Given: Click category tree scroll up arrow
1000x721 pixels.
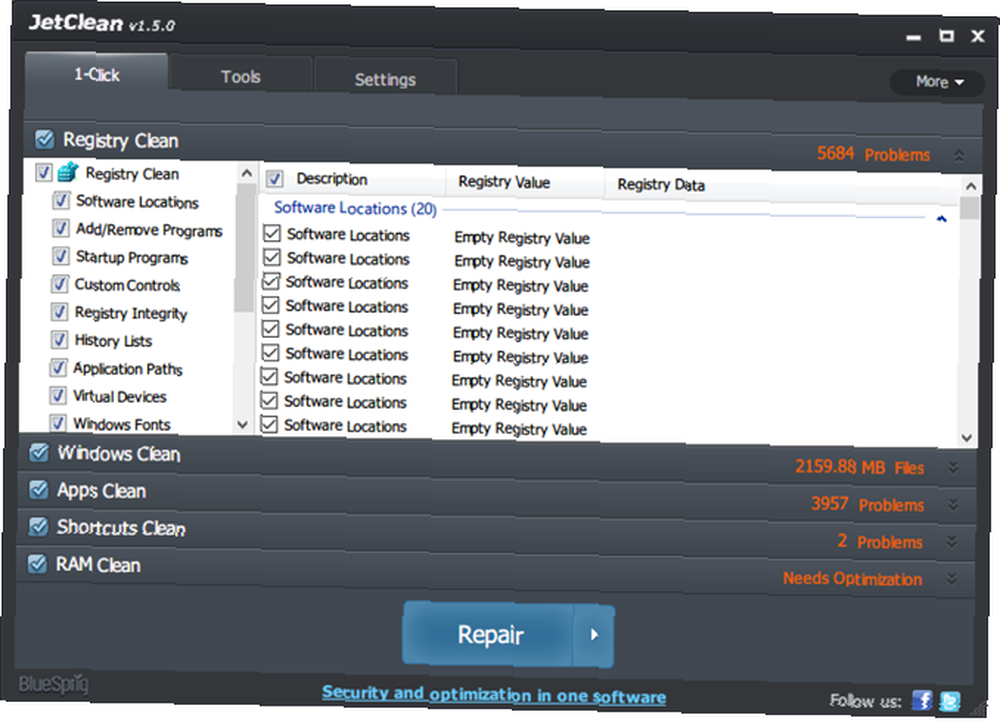Looking at the screenshot, I should tap(246, 173).
